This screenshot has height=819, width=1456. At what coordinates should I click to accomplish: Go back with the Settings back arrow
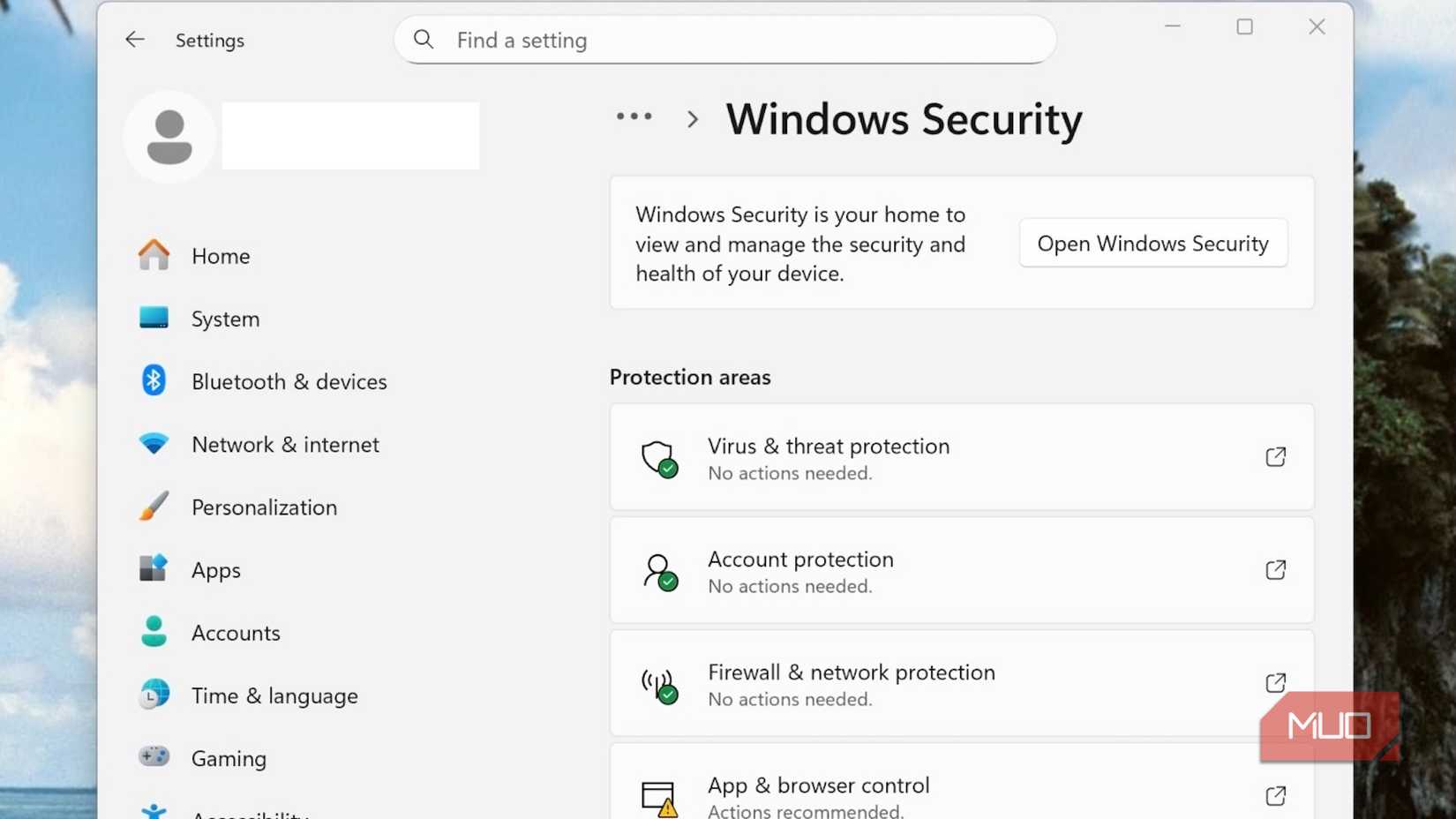[135, 40]
